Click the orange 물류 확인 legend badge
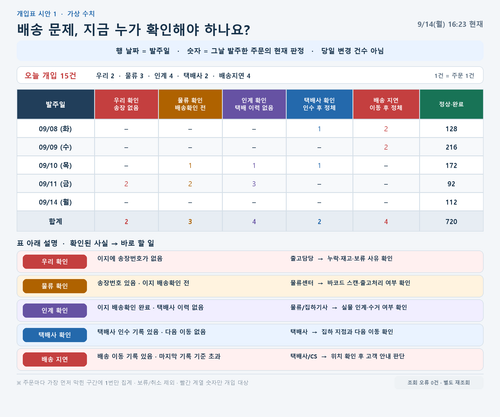This screenshot has width=500, height=417. tap(55, 286)
